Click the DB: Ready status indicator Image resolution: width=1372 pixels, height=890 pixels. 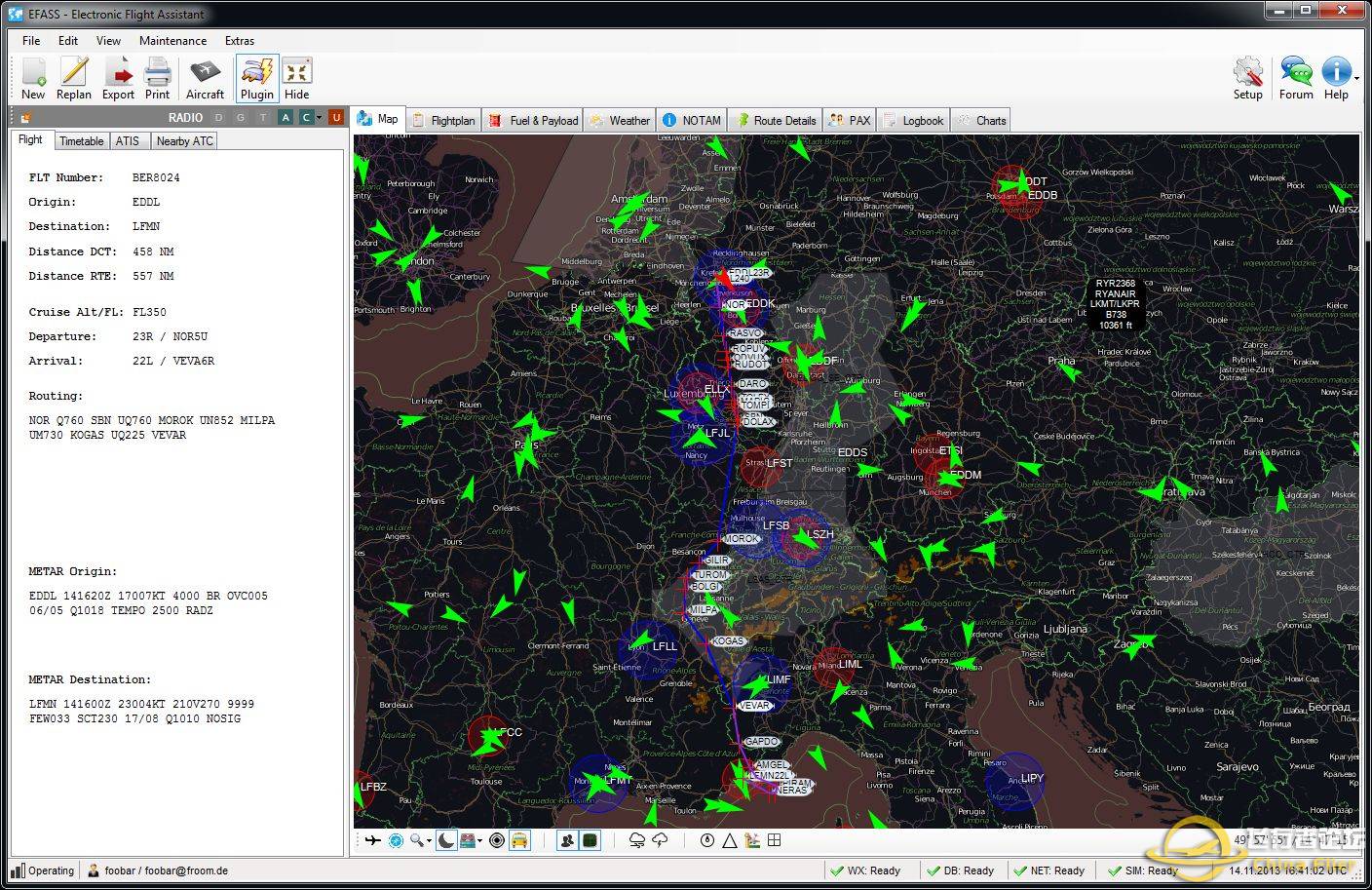(960, 871)
